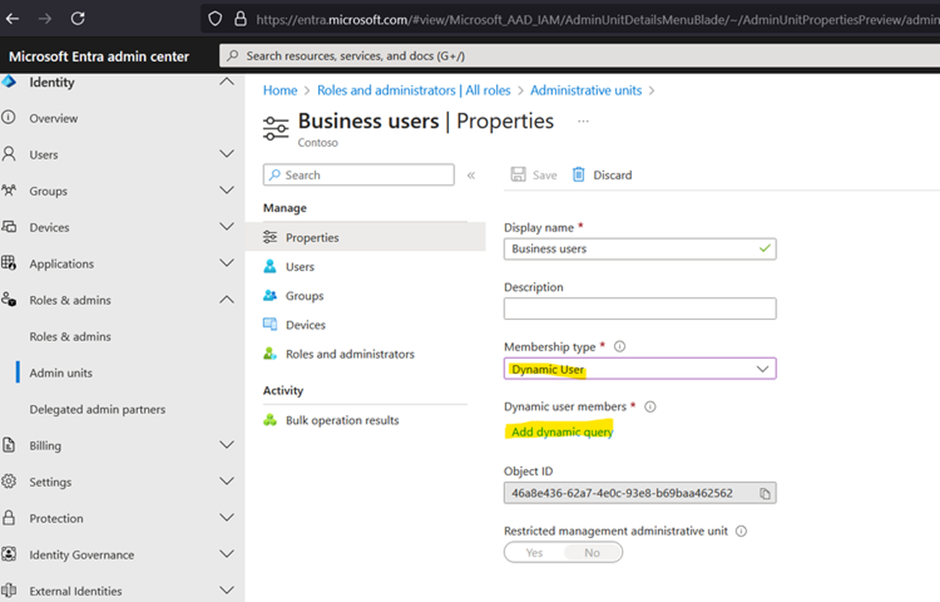This screenshot has width=940, height=602.
Task: Open Bulk operation results
Action: (x=342, y=420)
